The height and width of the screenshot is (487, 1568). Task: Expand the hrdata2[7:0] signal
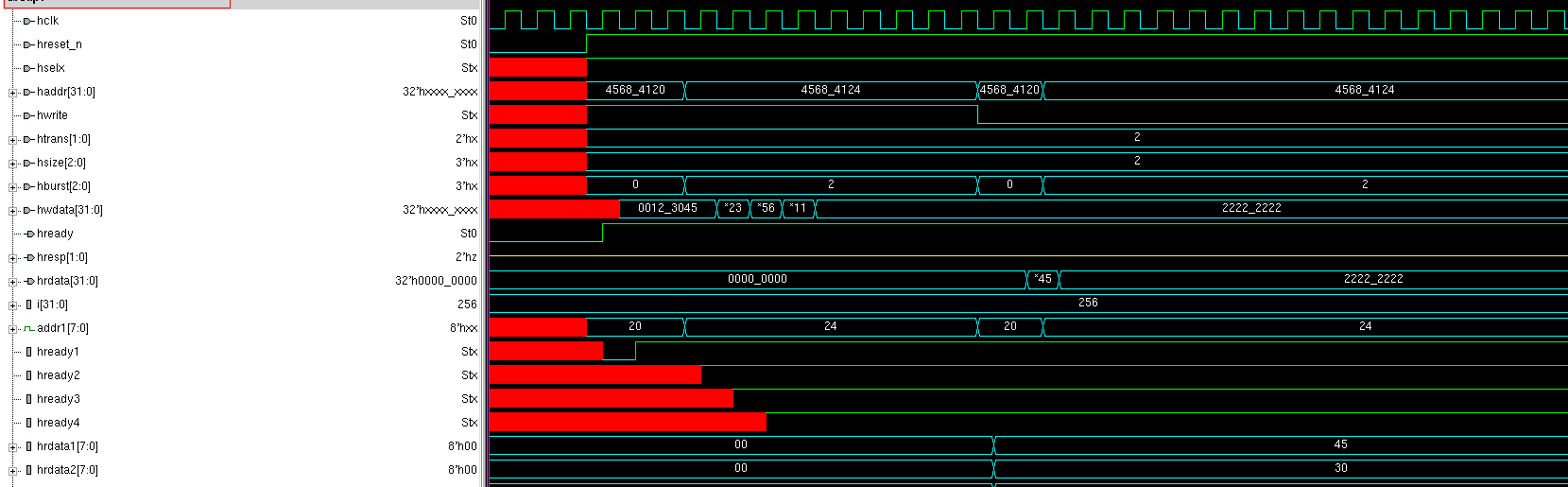12,470
